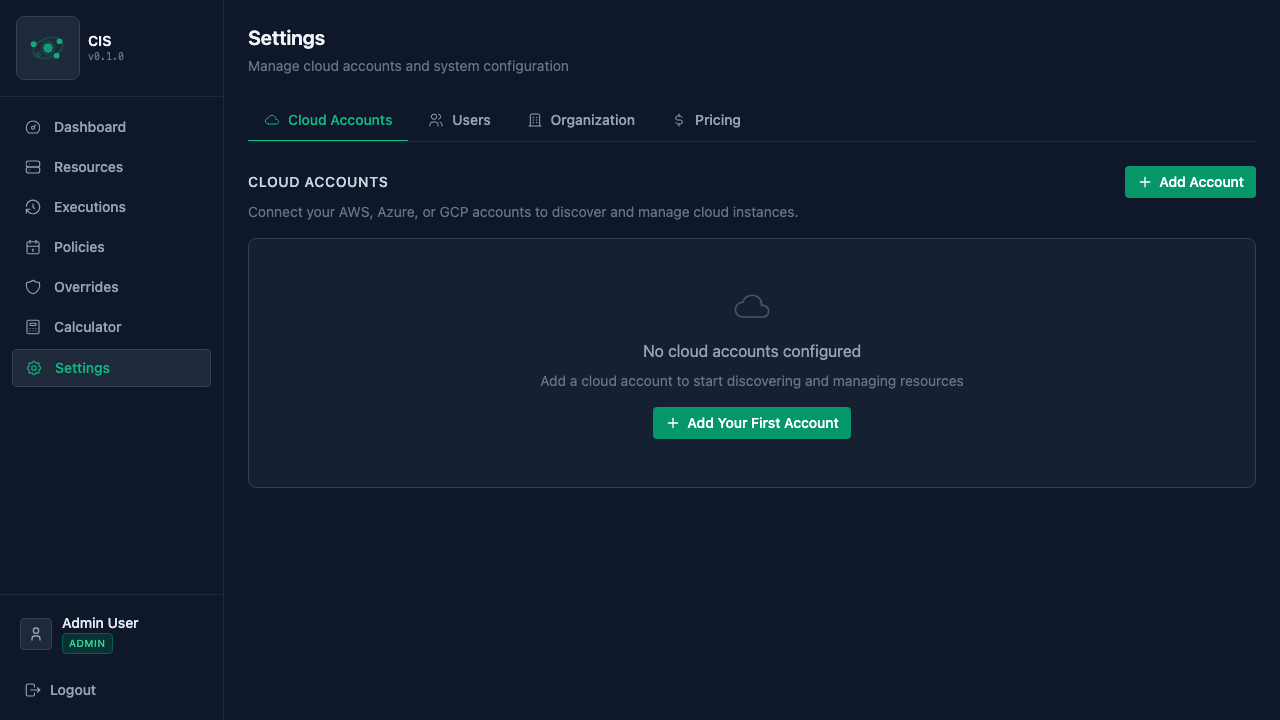Image resolution: width=1280 pixels, height=720 pixels.
Task: Click the Overrides shield icon
Action: point(33,287)
